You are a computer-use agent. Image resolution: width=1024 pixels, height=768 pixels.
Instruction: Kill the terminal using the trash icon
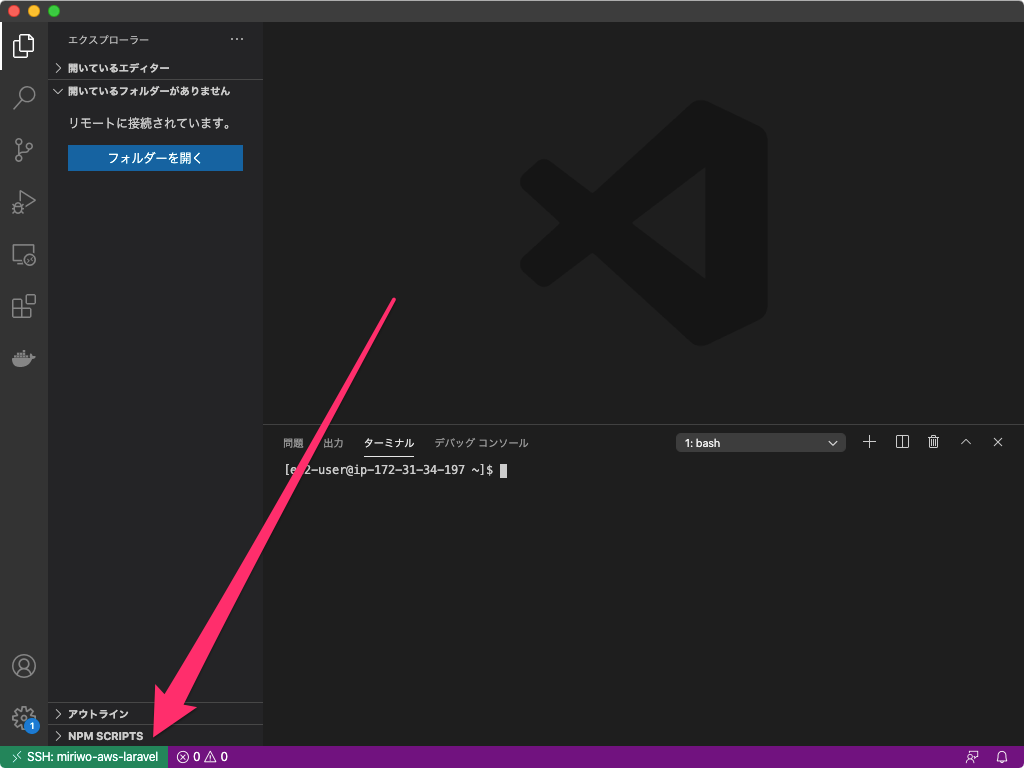(933, 441)
